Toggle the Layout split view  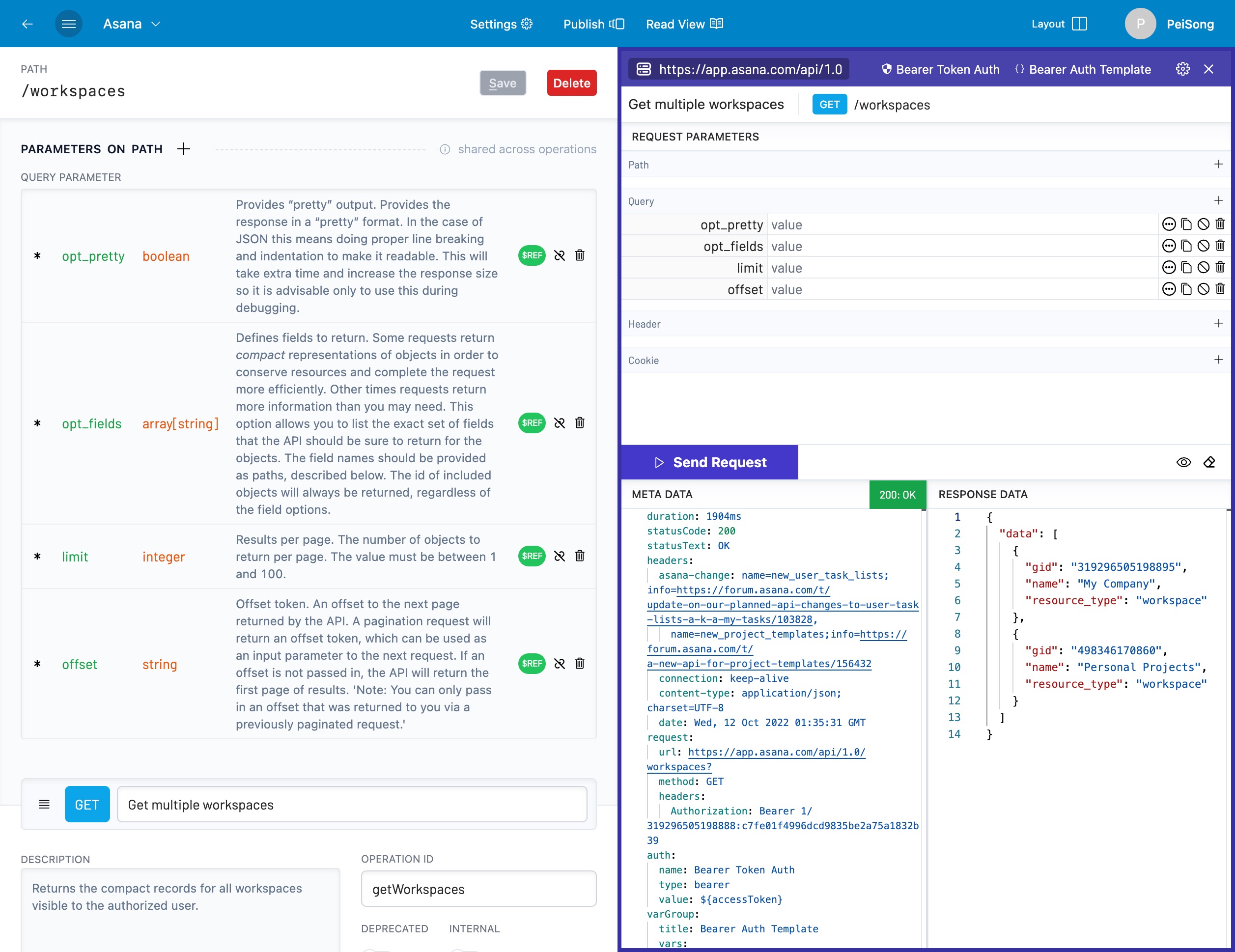[x=1059, y=24]
